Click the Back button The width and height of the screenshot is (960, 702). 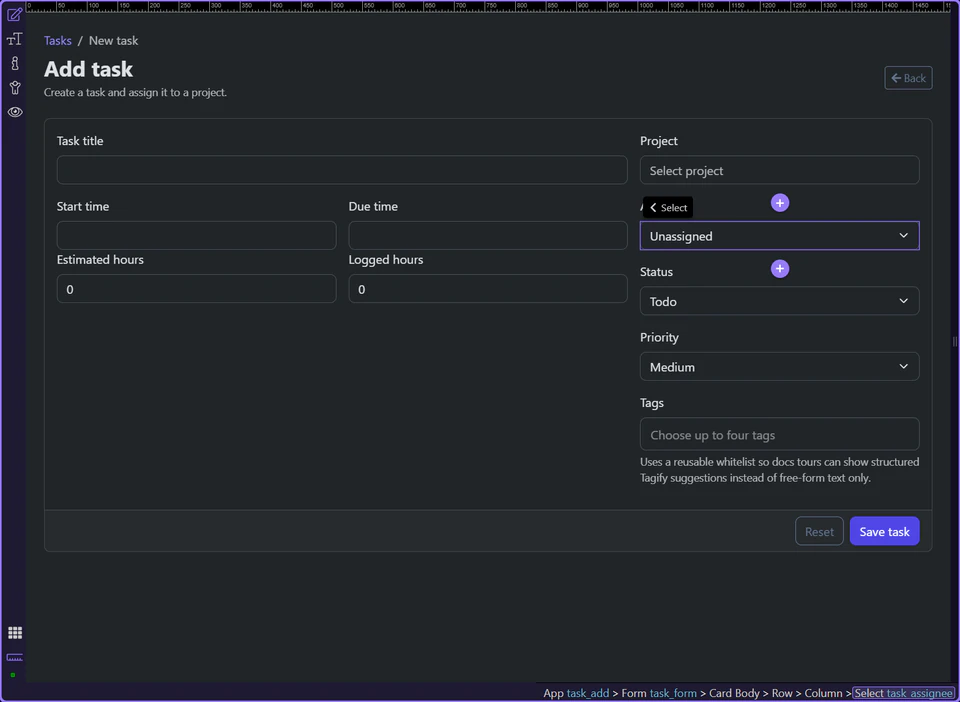[908, 77]
